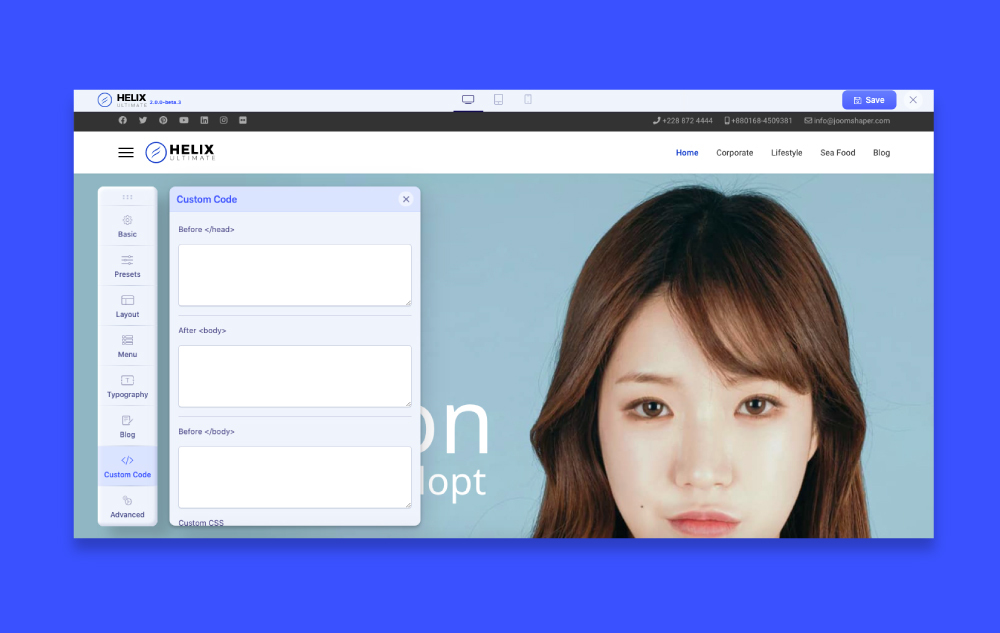1000x633 pixels.
Task: Click the phone number +228 872 4444
Action: [x=682, y=120]
